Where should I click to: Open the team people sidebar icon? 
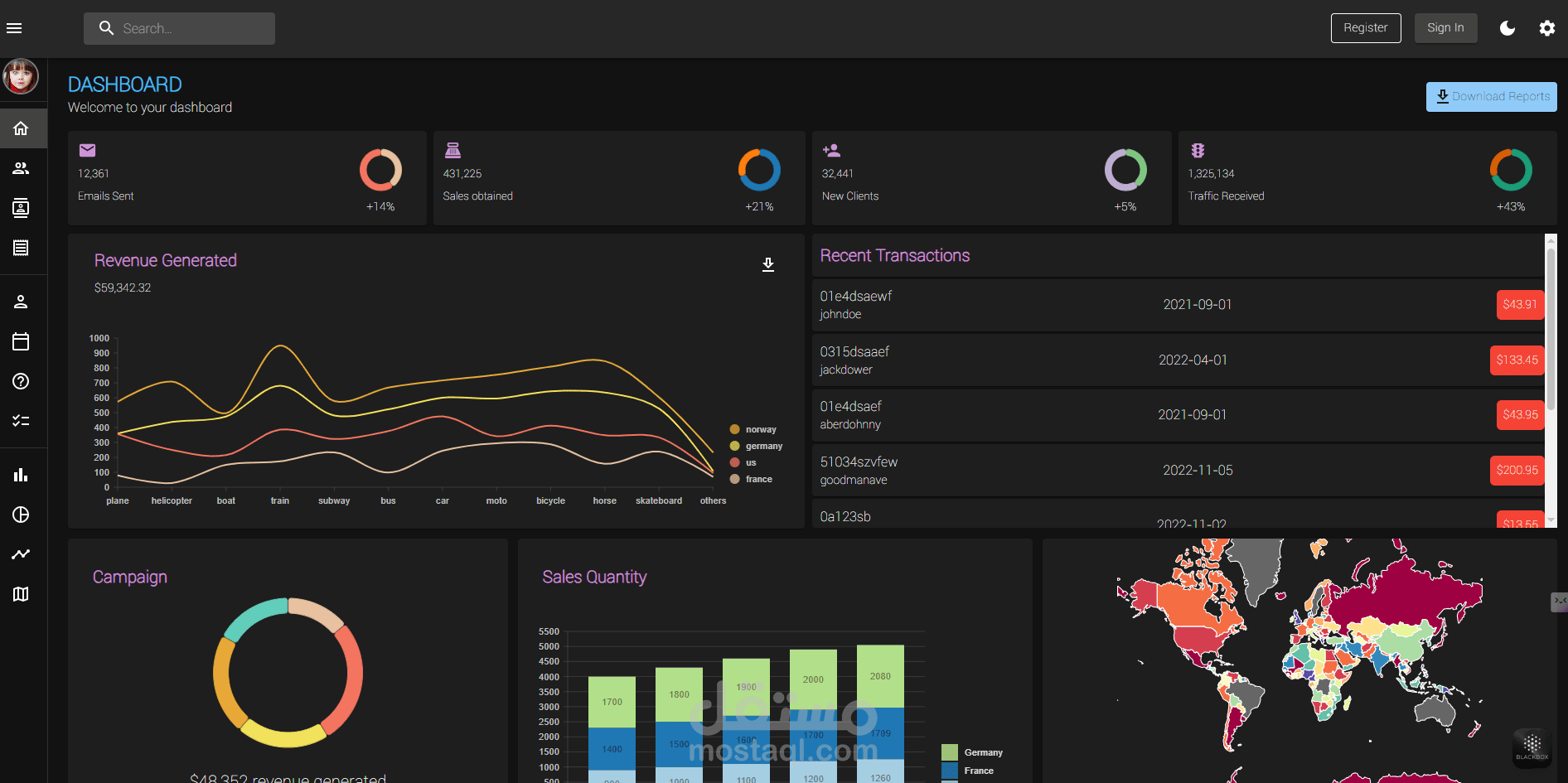[x=21, y=168]
